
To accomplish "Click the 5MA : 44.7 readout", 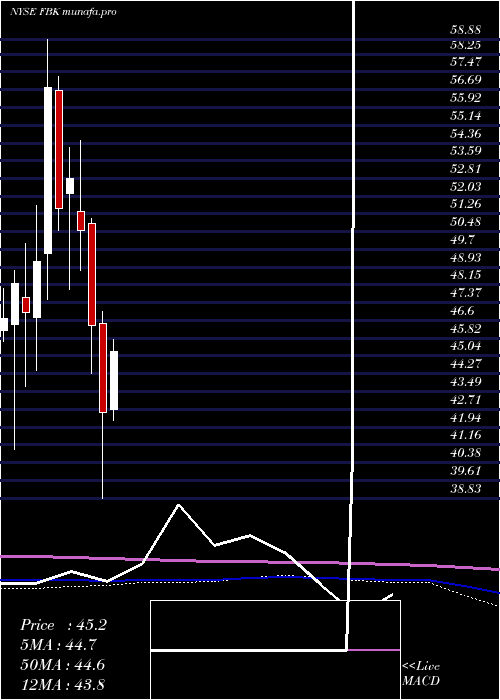I will pos(58,645).
